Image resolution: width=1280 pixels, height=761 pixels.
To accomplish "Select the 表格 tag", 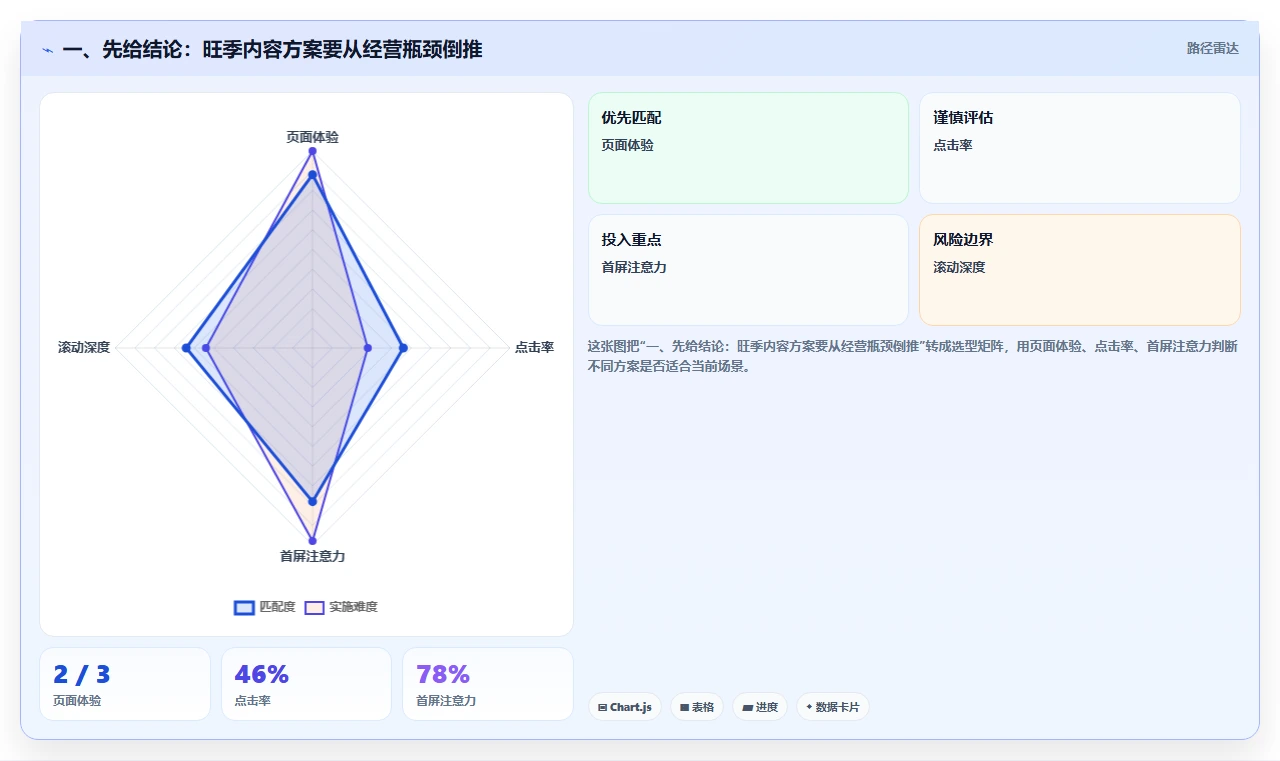I will click(697, 707).
